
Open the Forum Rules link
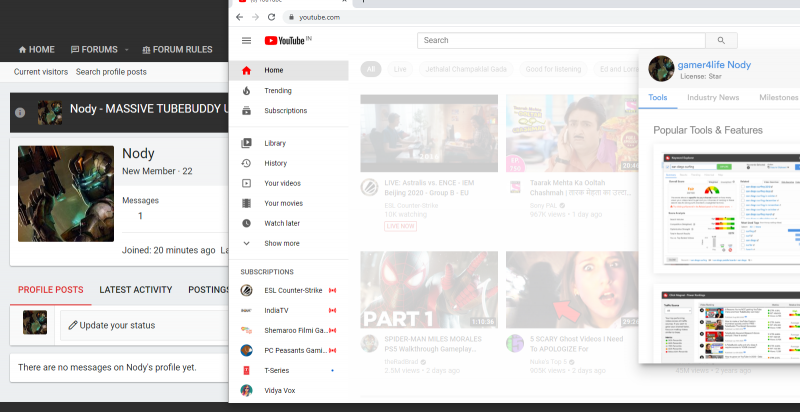[x=177, y=49]
